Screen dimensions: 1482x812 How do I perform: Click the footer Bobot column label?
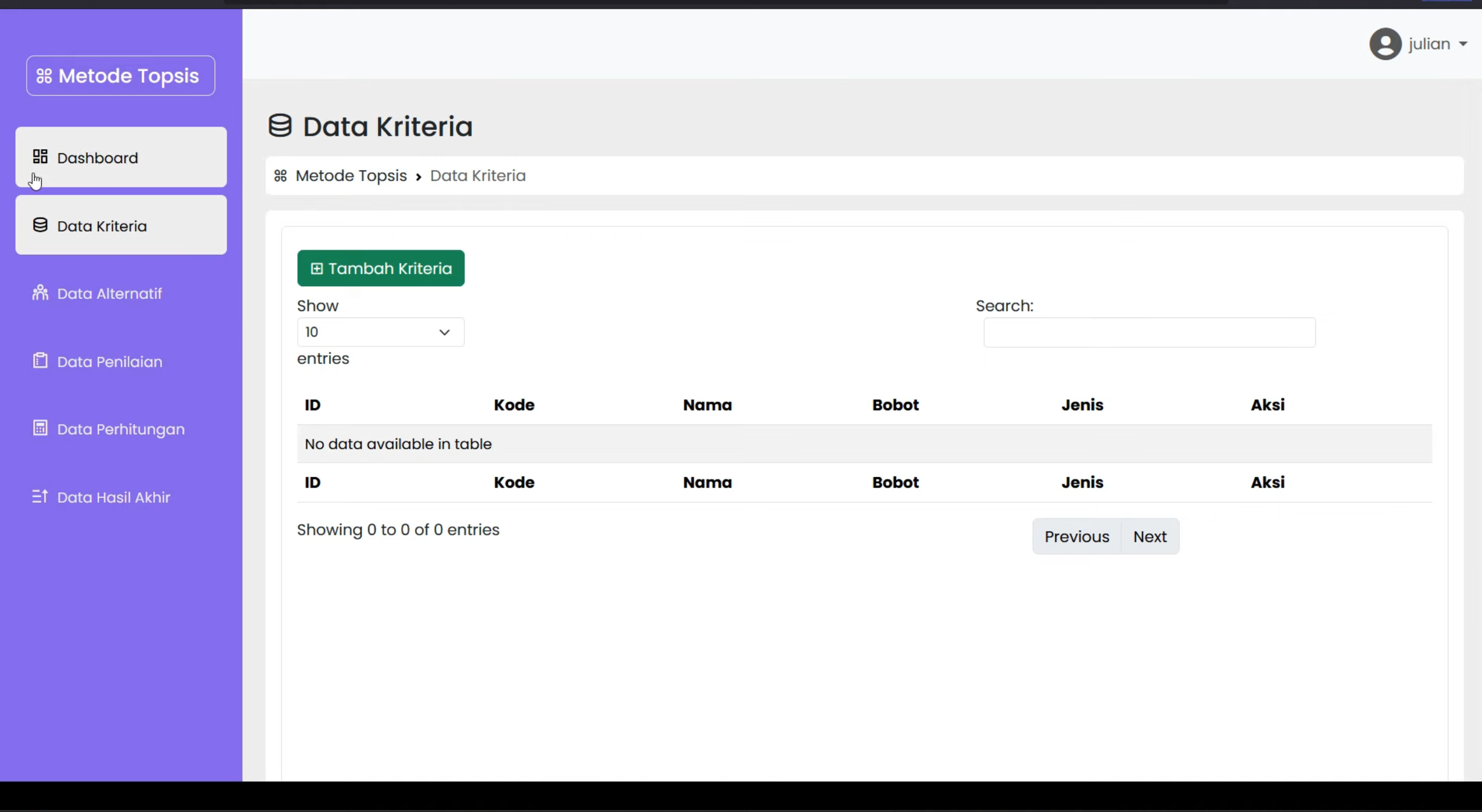(895, 482)
